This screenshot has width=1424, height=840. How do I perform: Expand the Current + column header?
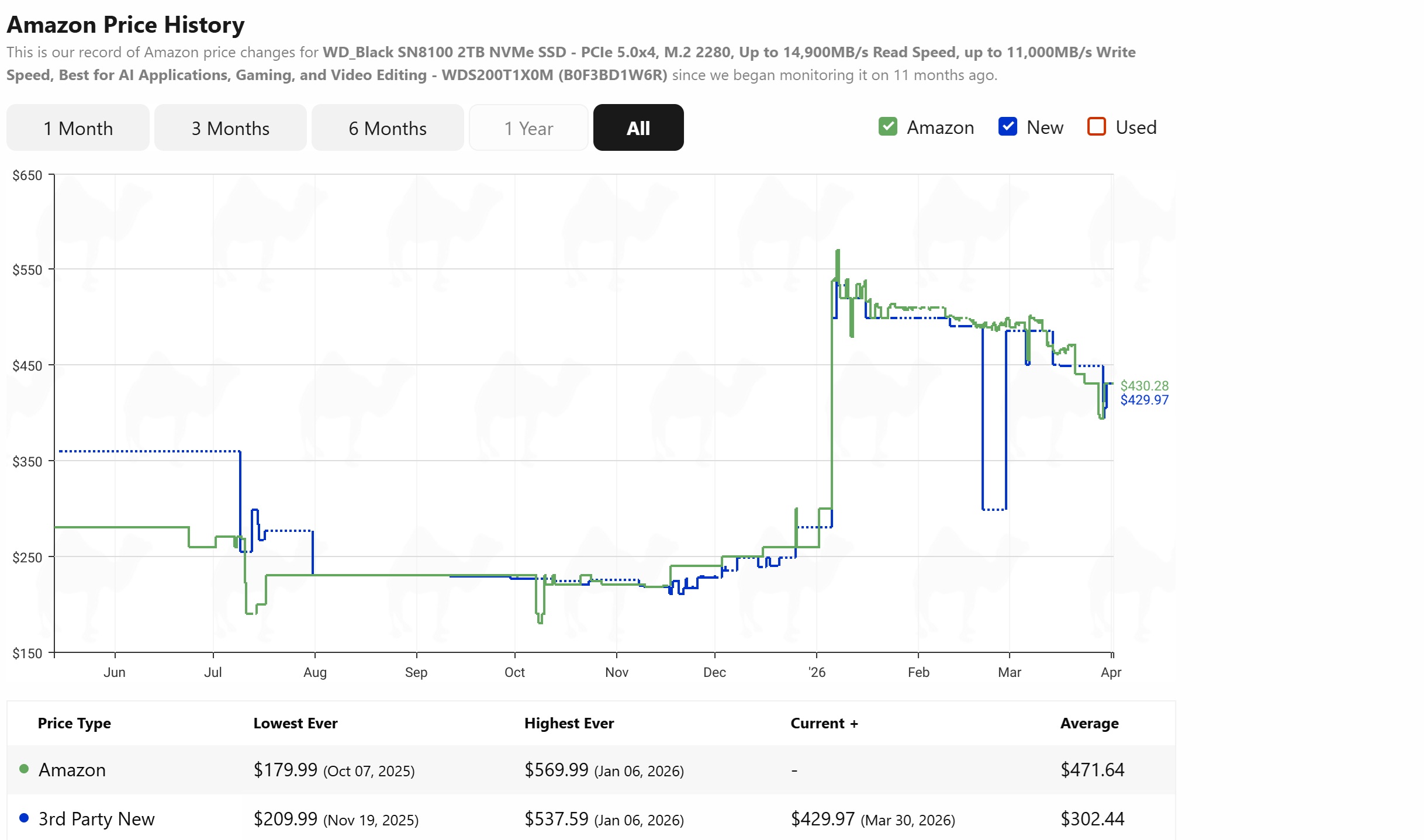(824, 723)
